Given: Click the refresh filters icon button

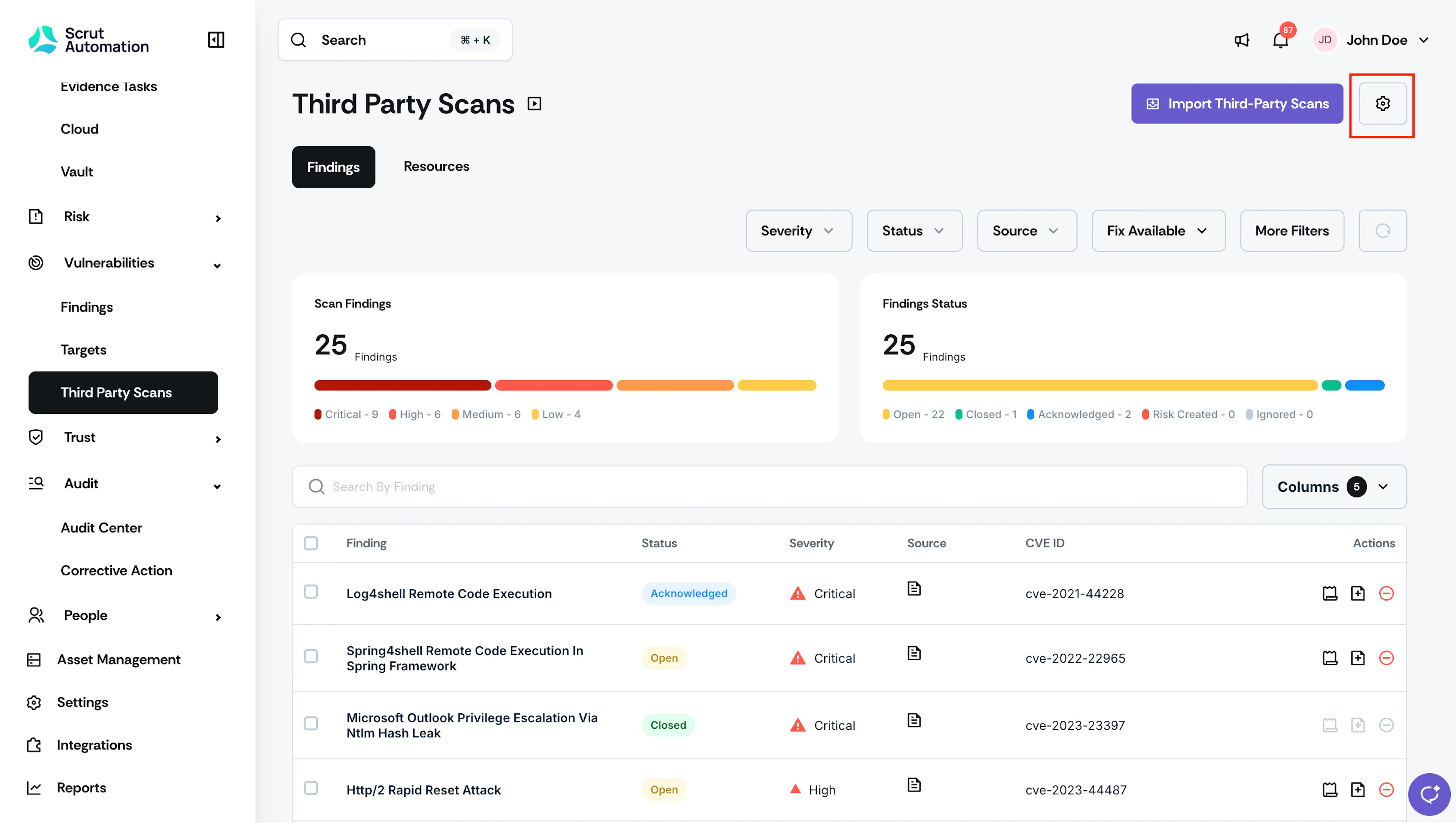Looking at the screenshot, I should [1382, 230].
